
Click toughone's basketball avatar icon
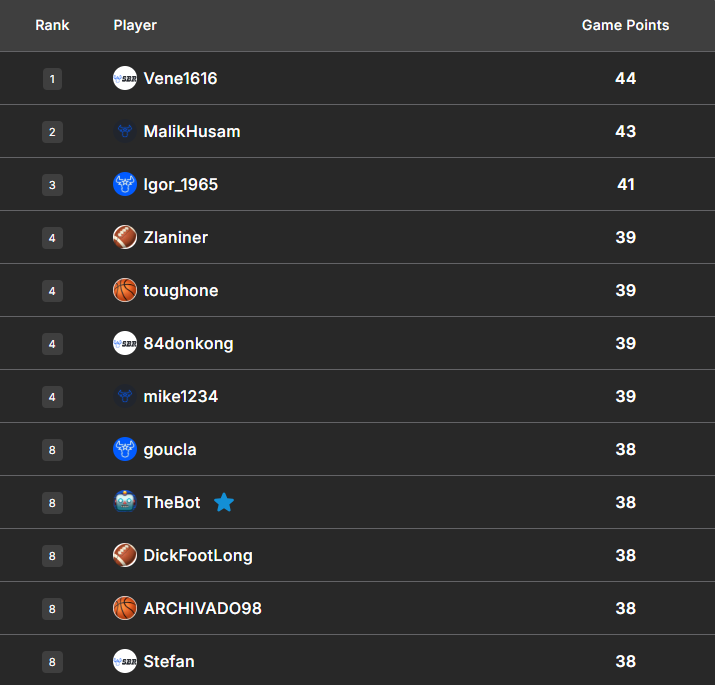pyautogui.click(x=125, y=290)
